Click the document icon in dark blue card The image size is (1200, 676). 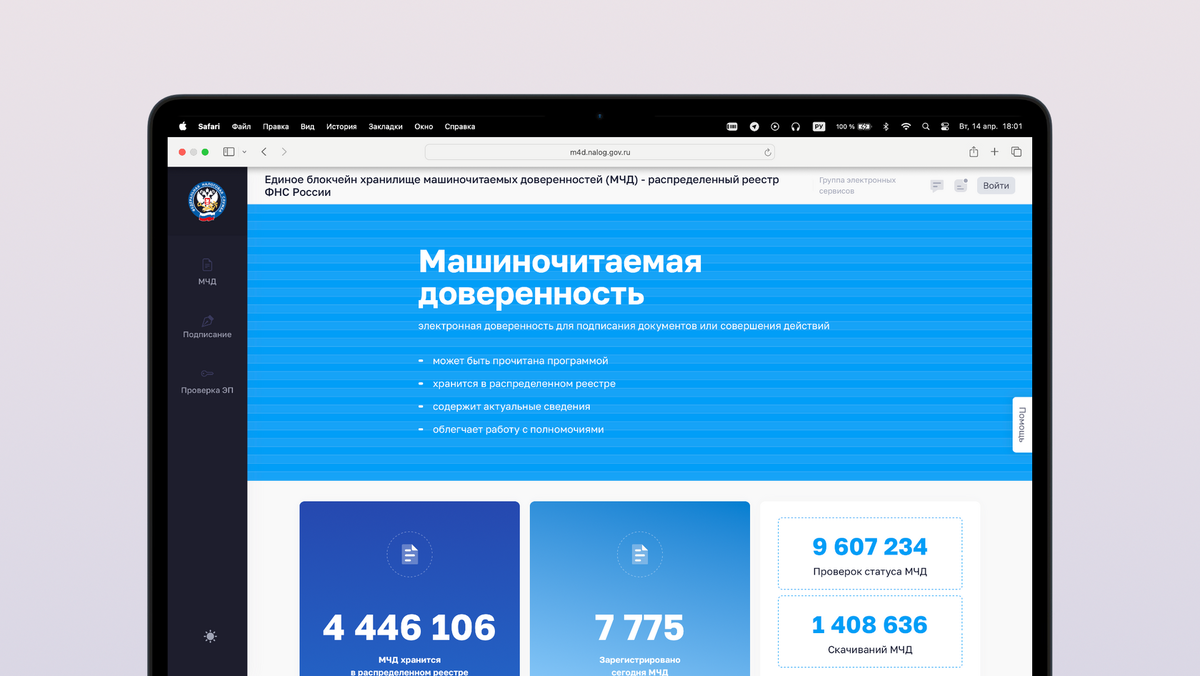(409, 554)
